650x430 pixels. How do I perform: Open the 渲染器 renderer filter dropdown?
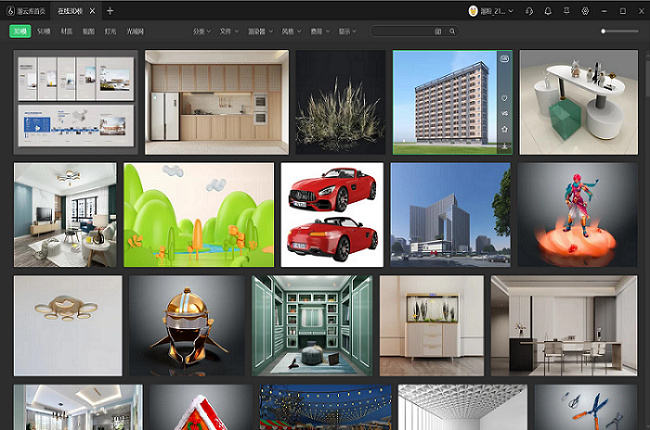[261, 32]
